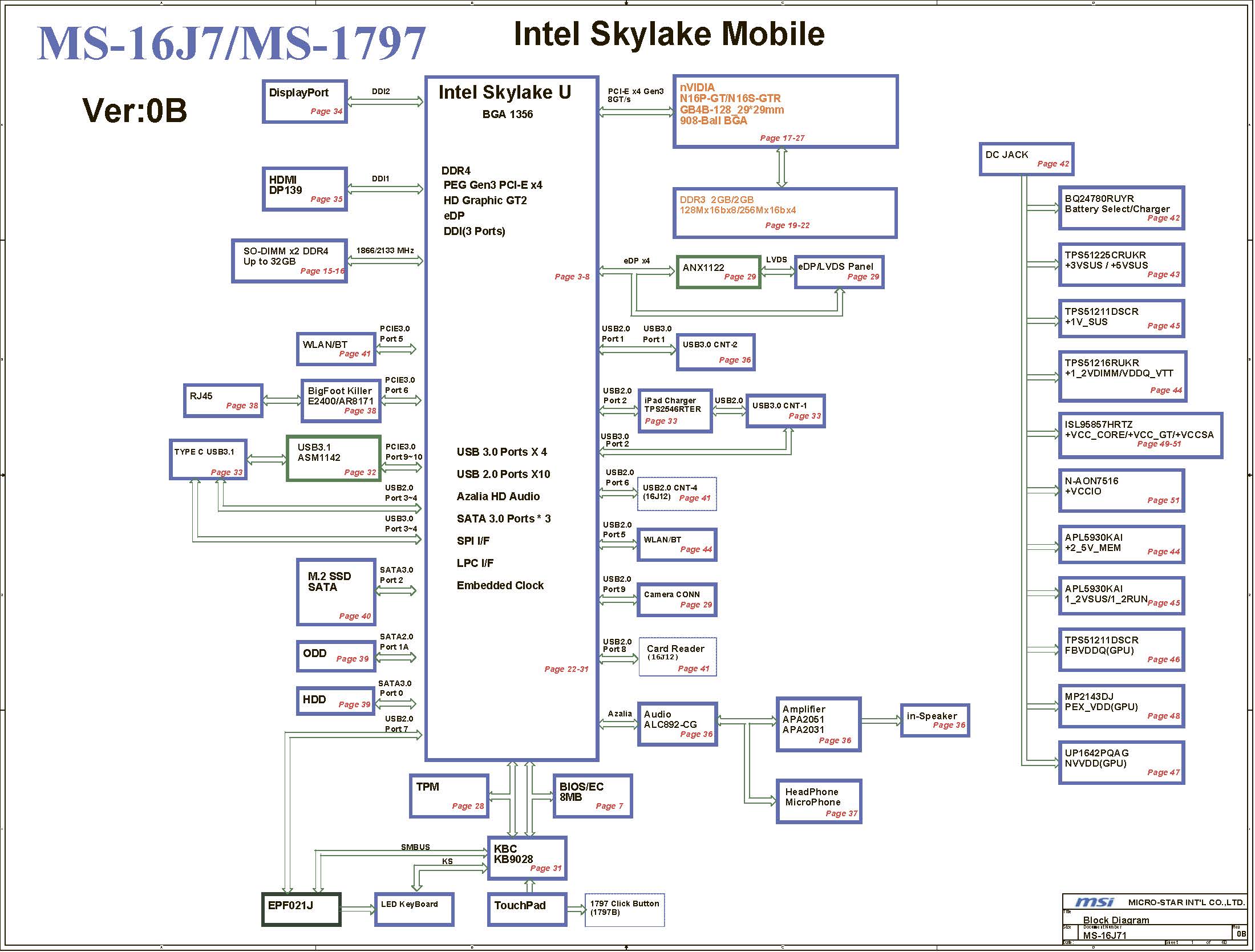Select the "DP139" text in the HDMI block
Screen dimensions: 1255x952
click(286, 190)
